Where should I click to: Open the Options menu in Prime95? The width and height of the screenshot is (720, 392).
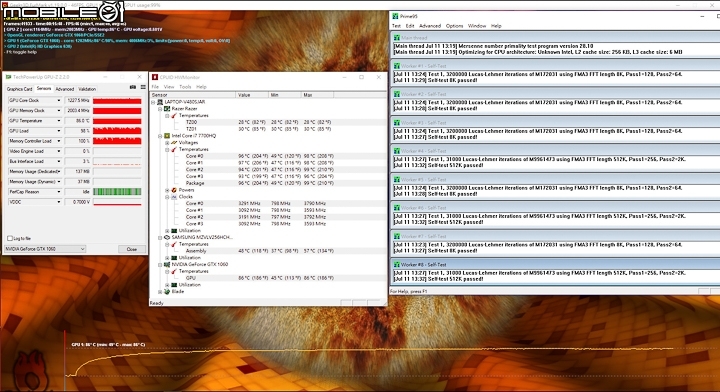(454, 26)
